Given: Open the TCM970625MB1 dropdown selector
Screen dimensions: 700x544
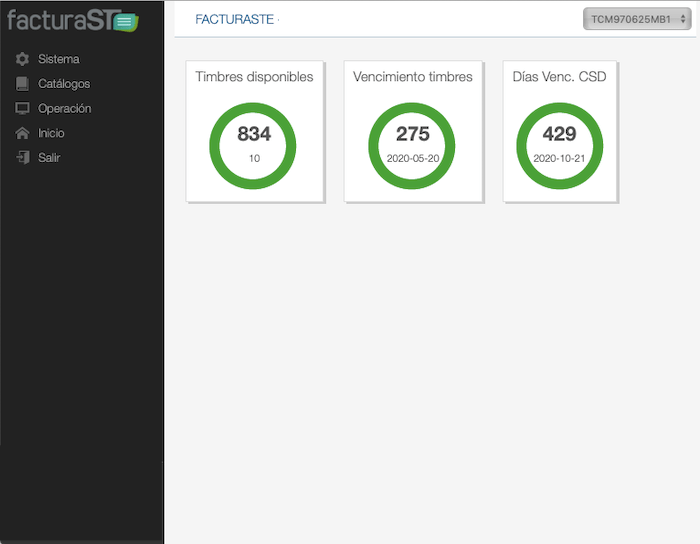Looking at the screenshot, I should pos(637,19).
